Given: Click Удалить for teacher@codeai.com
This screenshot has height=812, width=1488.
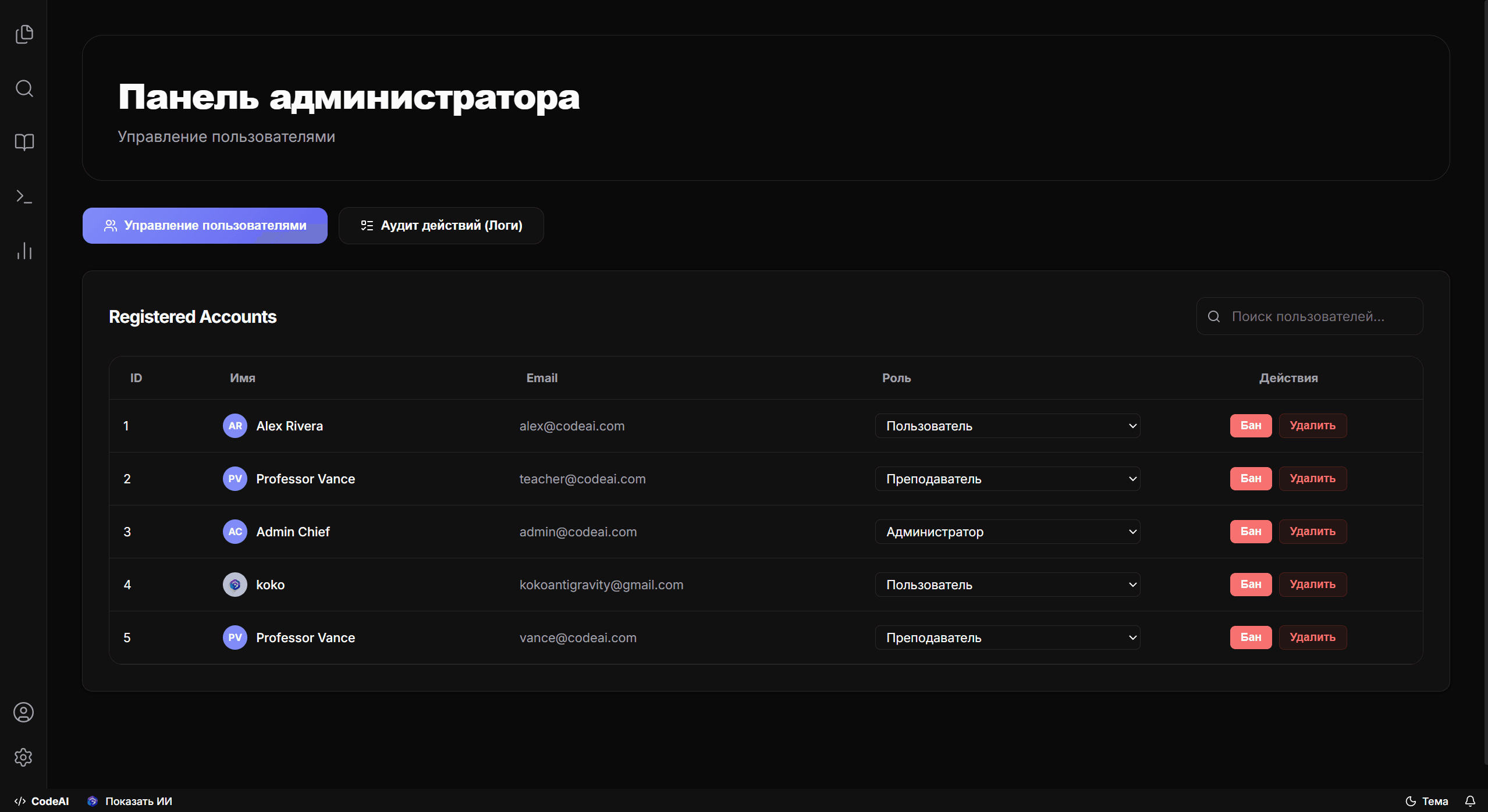Looking at the screenshot, I should pos(1312,479).
